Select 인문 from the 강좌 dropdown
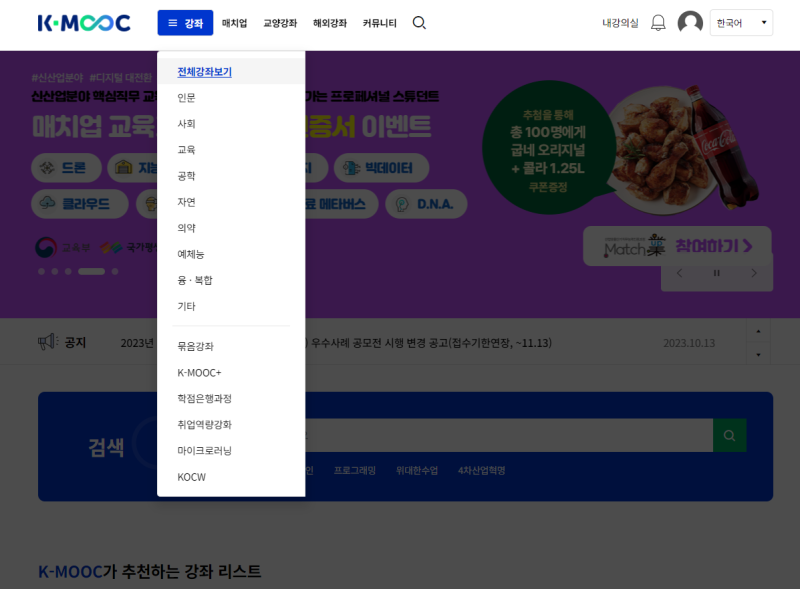800x589 pixels. tap(186, 97)
